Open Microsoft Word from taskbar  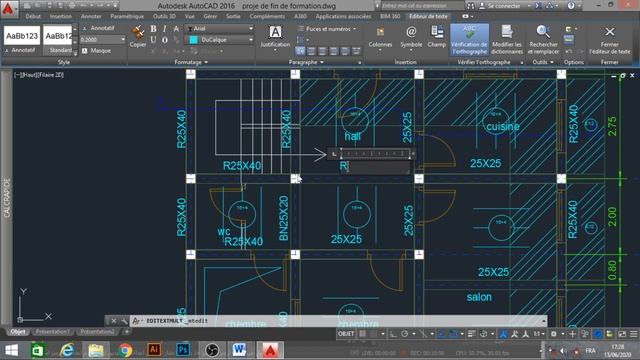pos(240,350)
